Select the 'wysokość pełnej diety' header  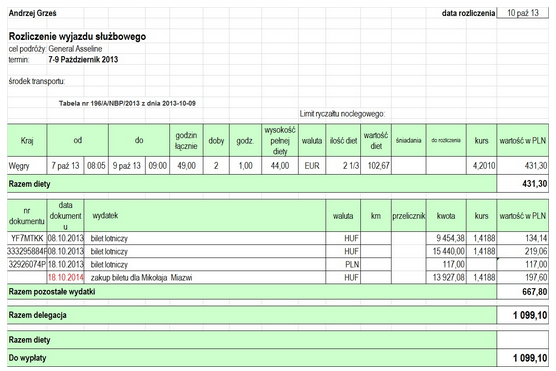[x=280, y=140]
